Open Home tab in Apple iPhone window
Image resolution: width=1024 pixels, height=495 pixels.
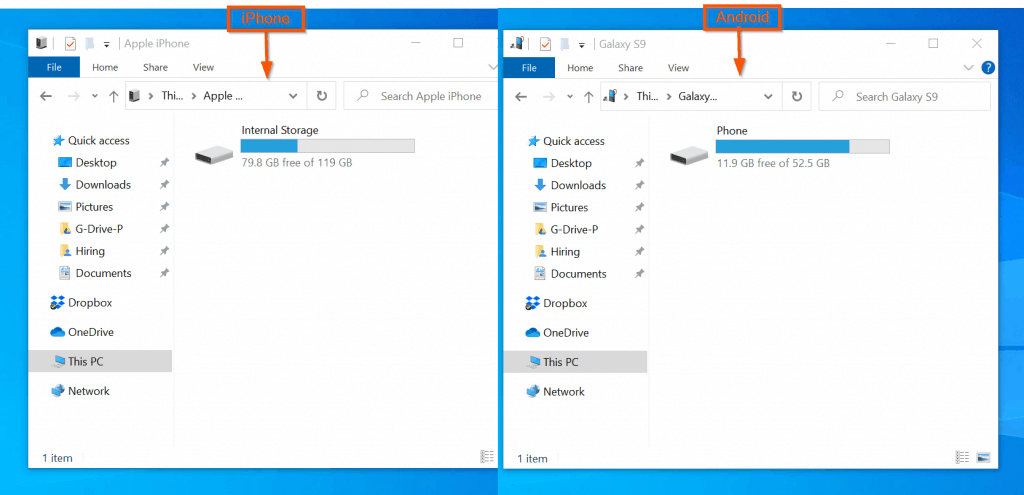click(x=105, y=67)
